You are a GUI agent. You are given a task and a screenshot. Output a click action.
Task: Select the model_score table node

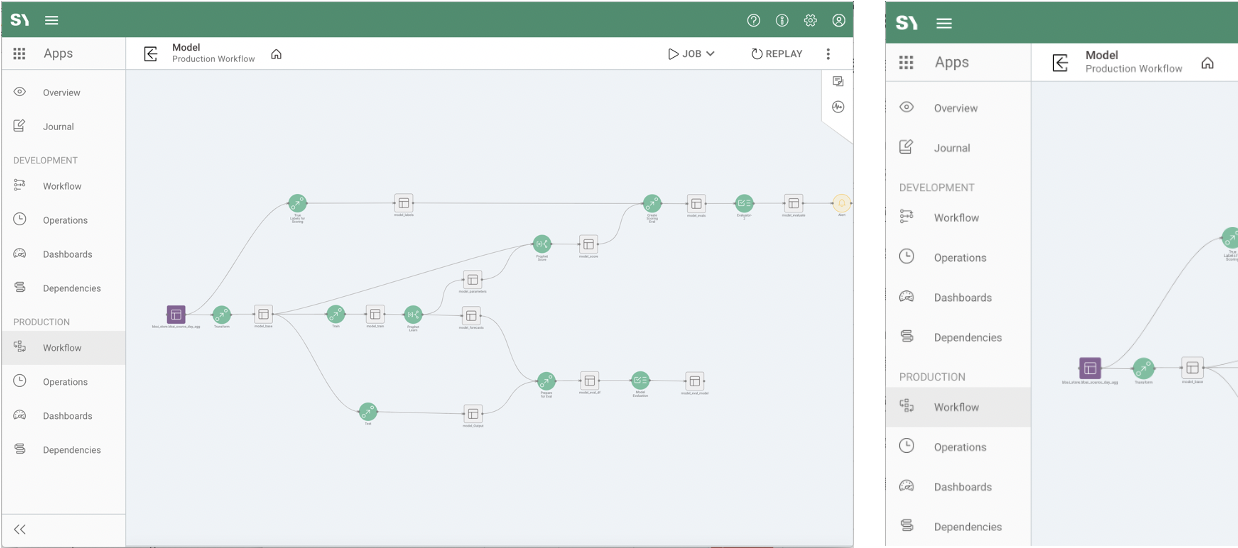589,244
